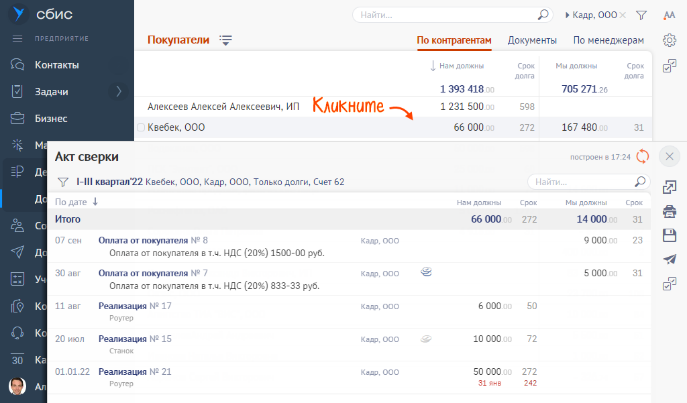Click the Покупатели heading
Viewport: 687px width, 403px height.
click(x=178, y=40)
